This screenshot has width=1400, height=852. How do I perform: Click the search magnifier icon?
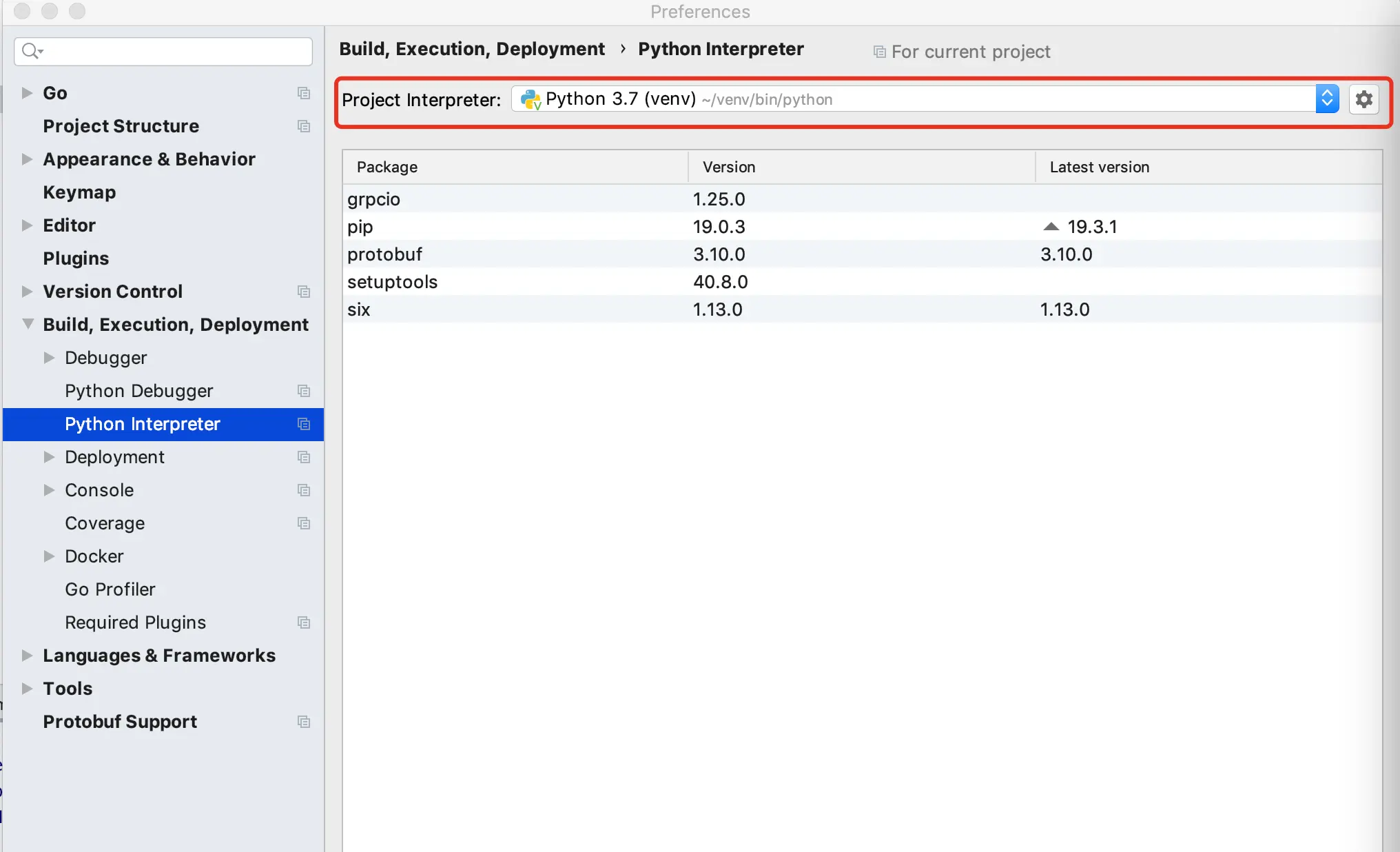pyautogui.click(x=31, y=51)
